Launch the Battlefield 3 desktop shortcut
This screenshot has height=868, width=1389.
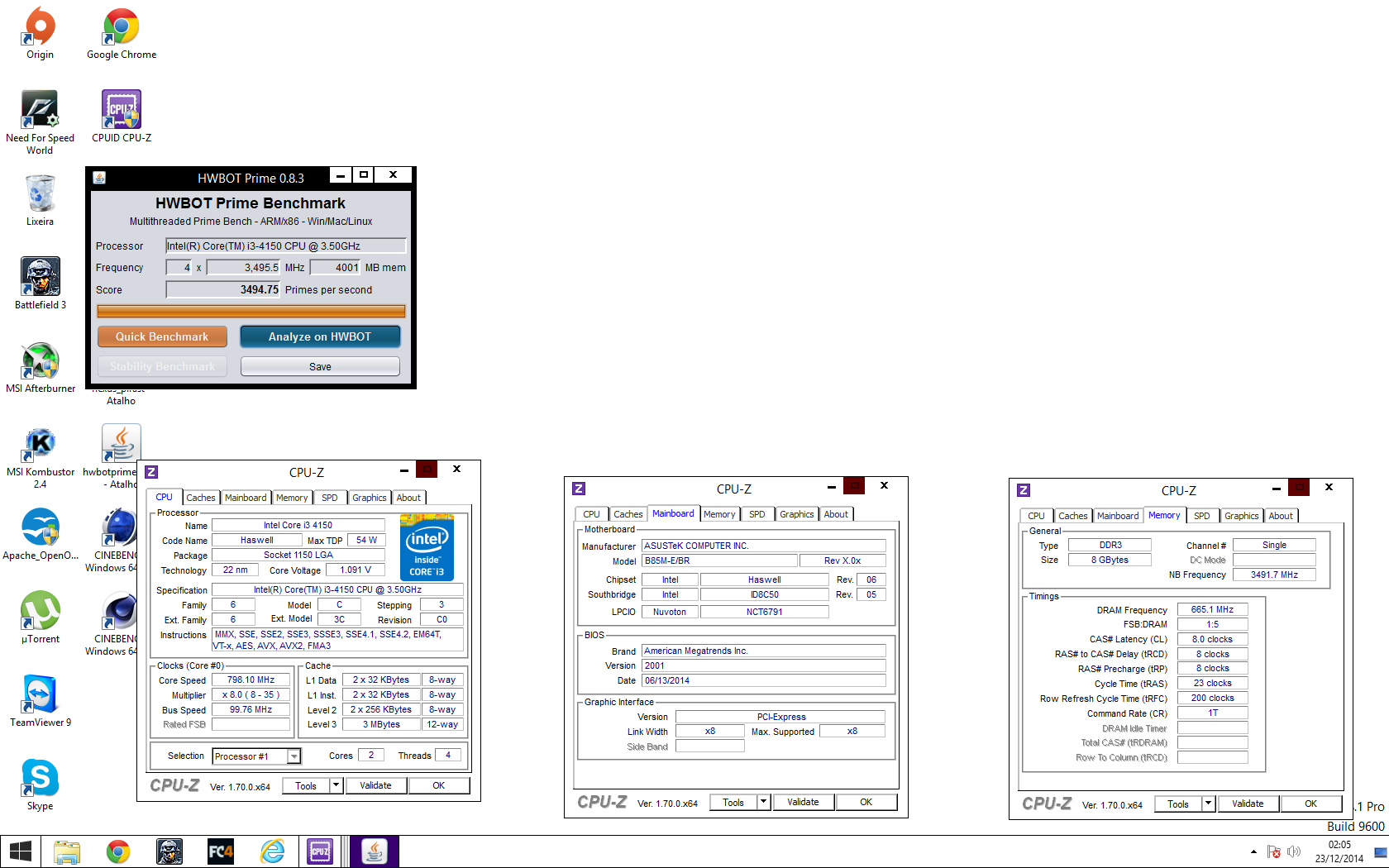pos(40,284)
